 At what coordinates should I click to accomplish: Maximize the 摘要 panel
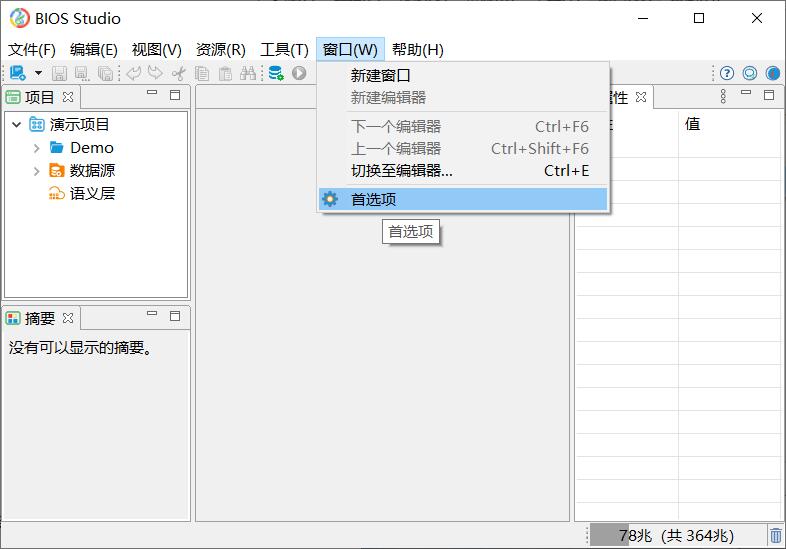pos(175,316)
